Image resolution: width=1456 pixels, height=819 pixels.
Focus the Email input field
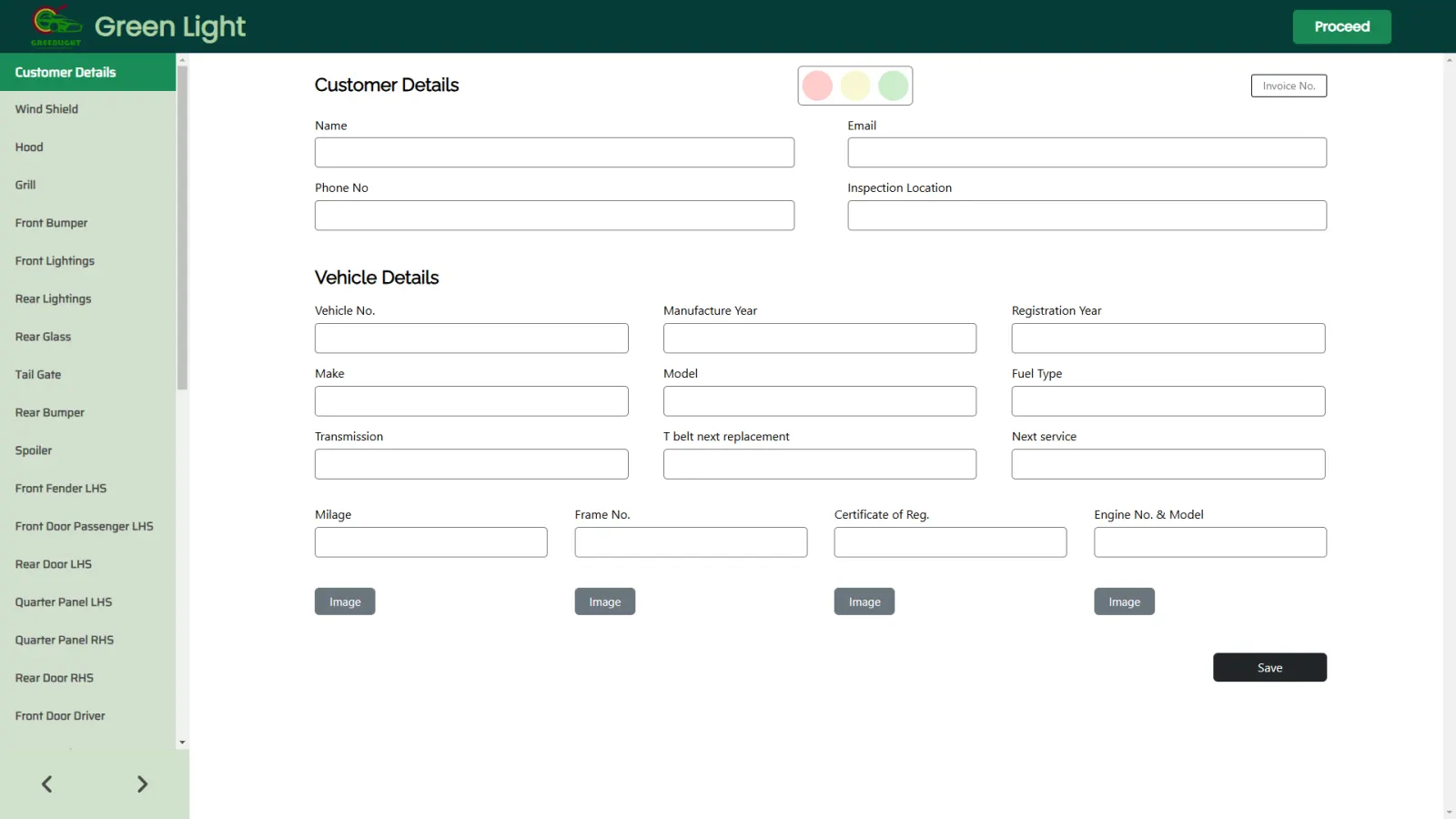(x=1087, y=153)
